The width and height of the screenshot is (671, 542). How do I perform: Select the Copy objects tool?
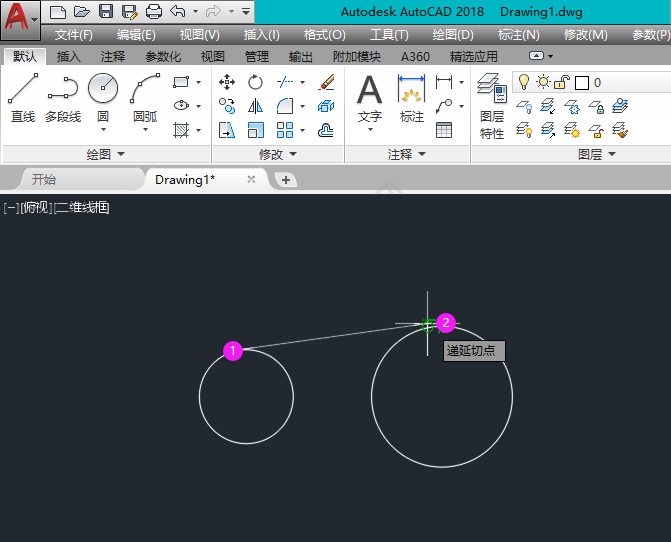point(227,106)
